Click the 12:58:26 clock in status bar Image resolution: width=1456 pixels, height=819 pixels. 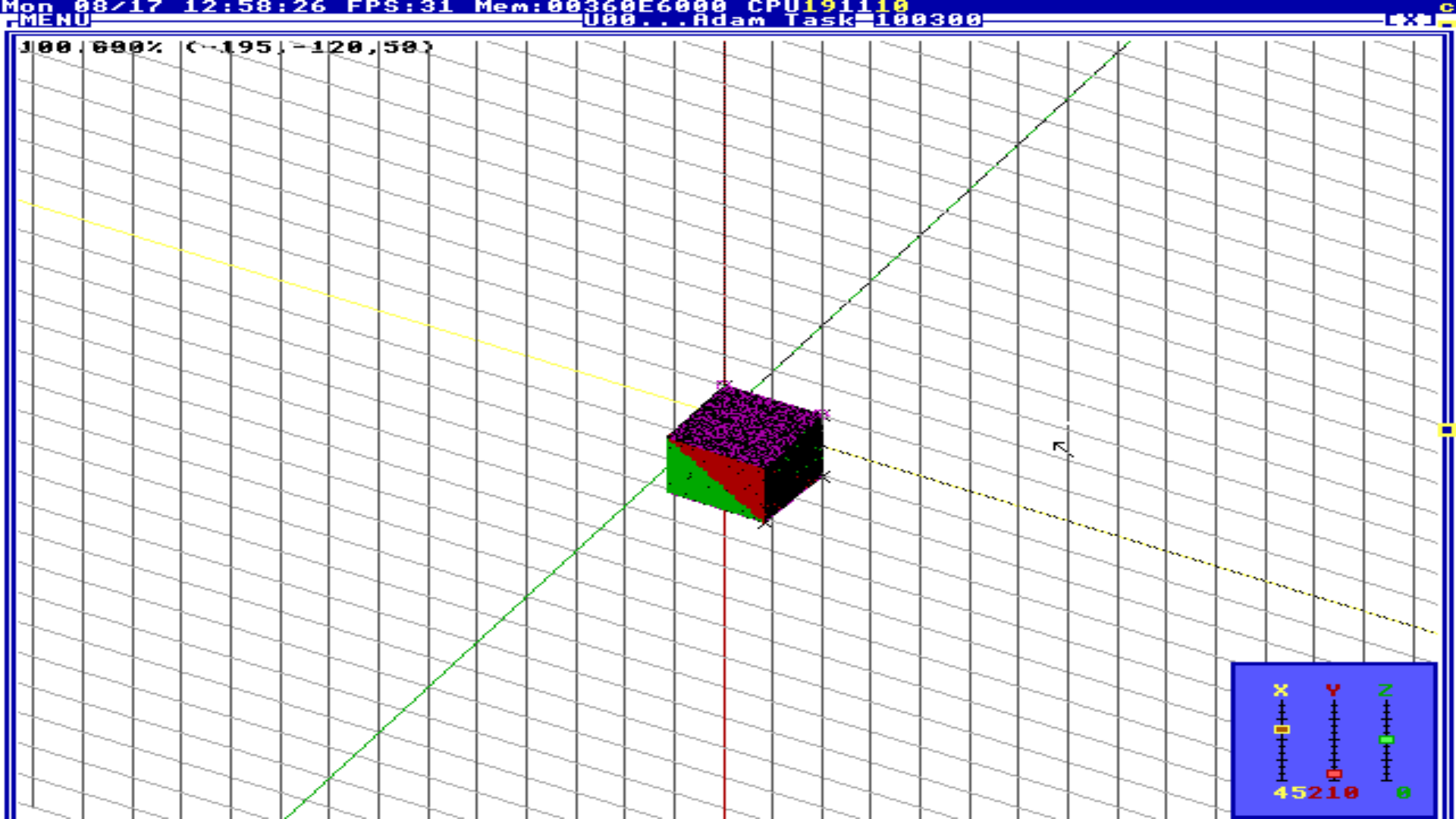255,6
